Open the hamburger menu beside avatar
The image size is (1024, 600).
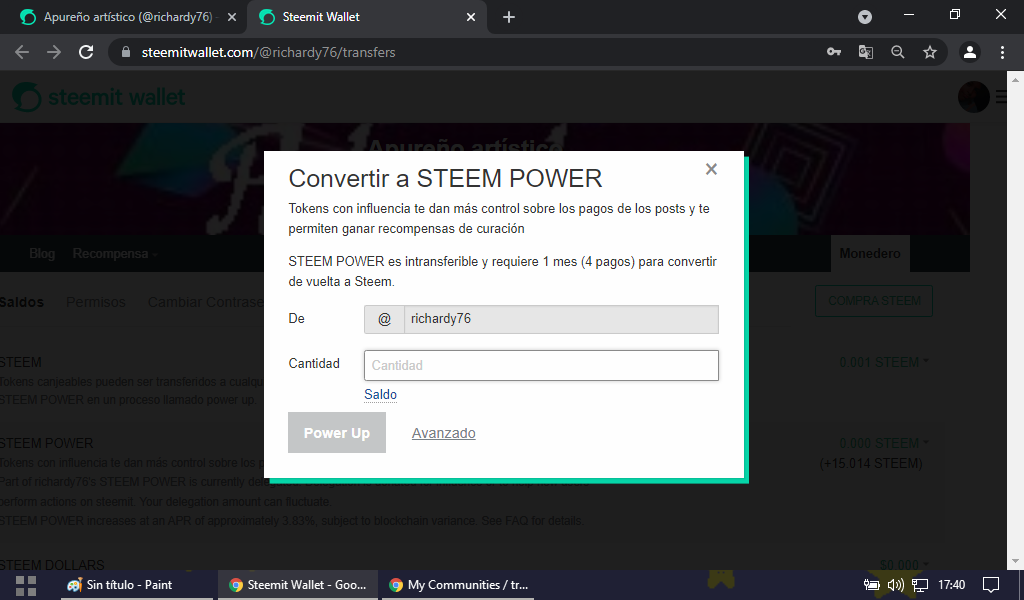pos(1002,97)
